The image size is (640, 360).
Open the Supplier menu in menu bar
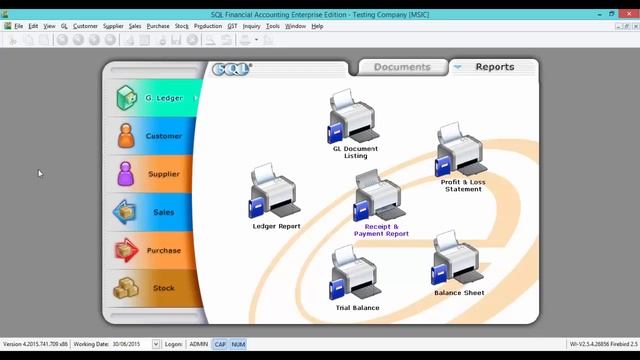[113, 26]
